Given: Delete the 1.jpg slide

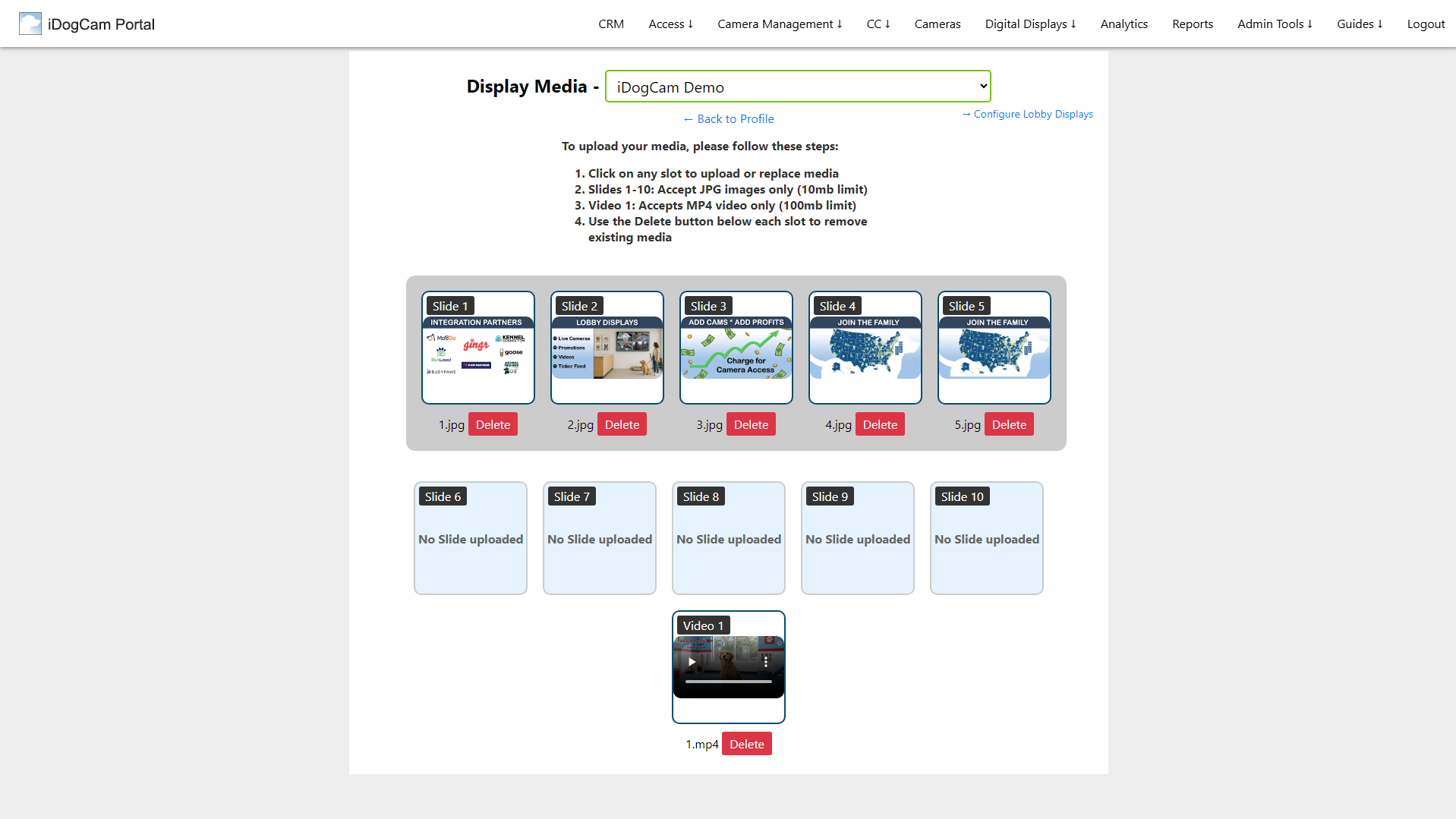Looking at the screenshot, I should [x=493, y=424].
